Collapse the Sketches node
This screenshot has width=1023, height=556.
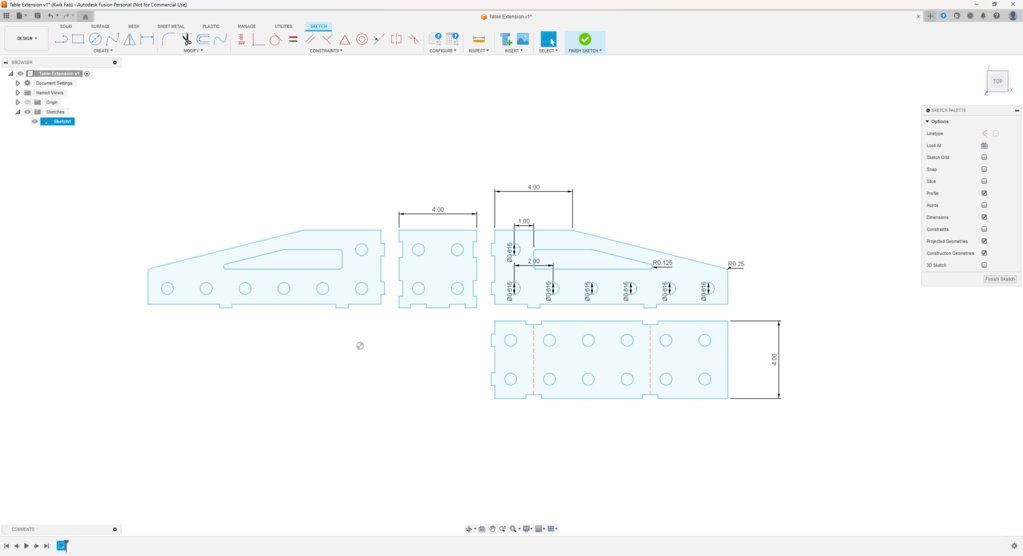point(18,112)
